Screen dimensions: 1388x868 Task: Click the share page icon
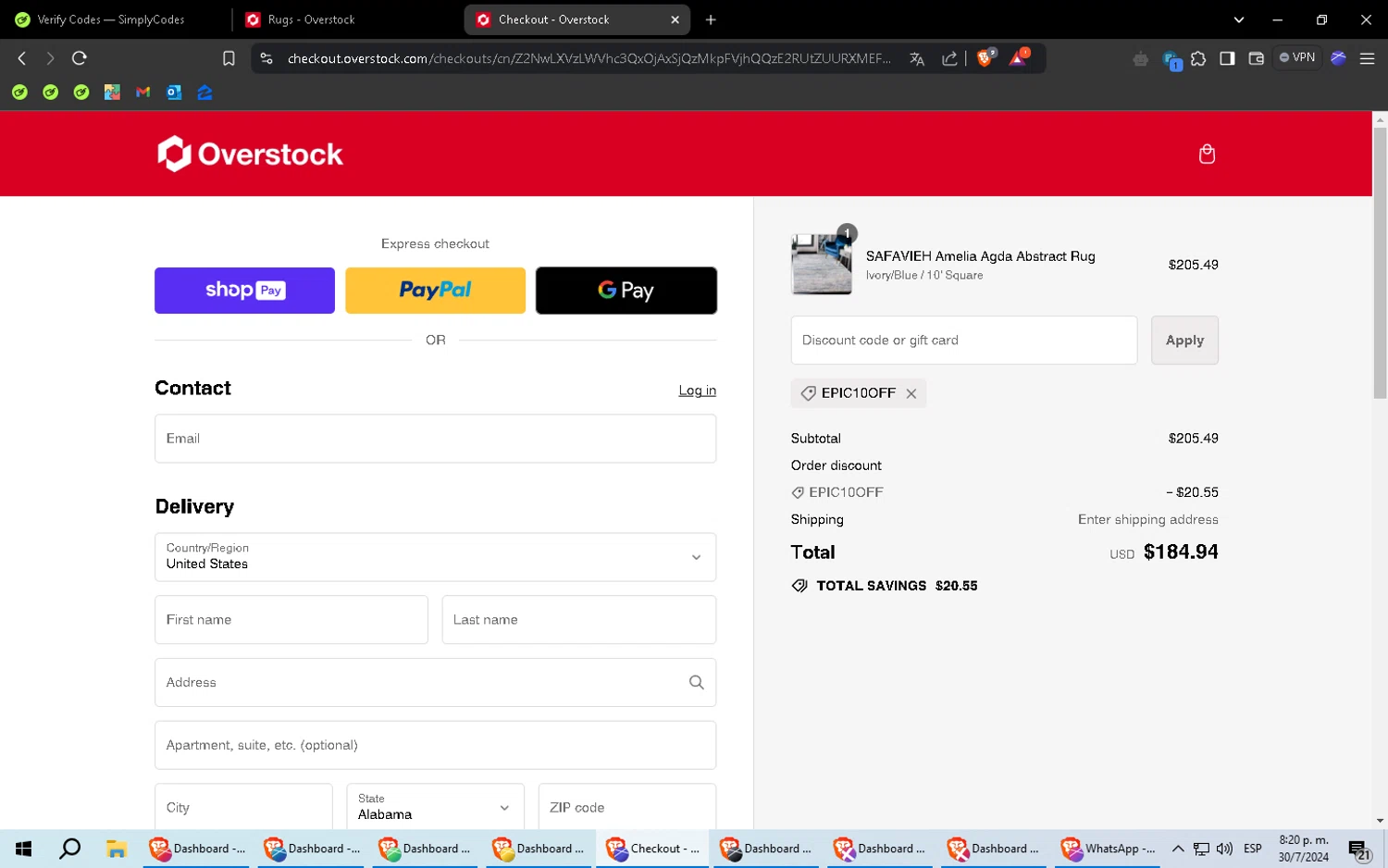pos(949,58)
